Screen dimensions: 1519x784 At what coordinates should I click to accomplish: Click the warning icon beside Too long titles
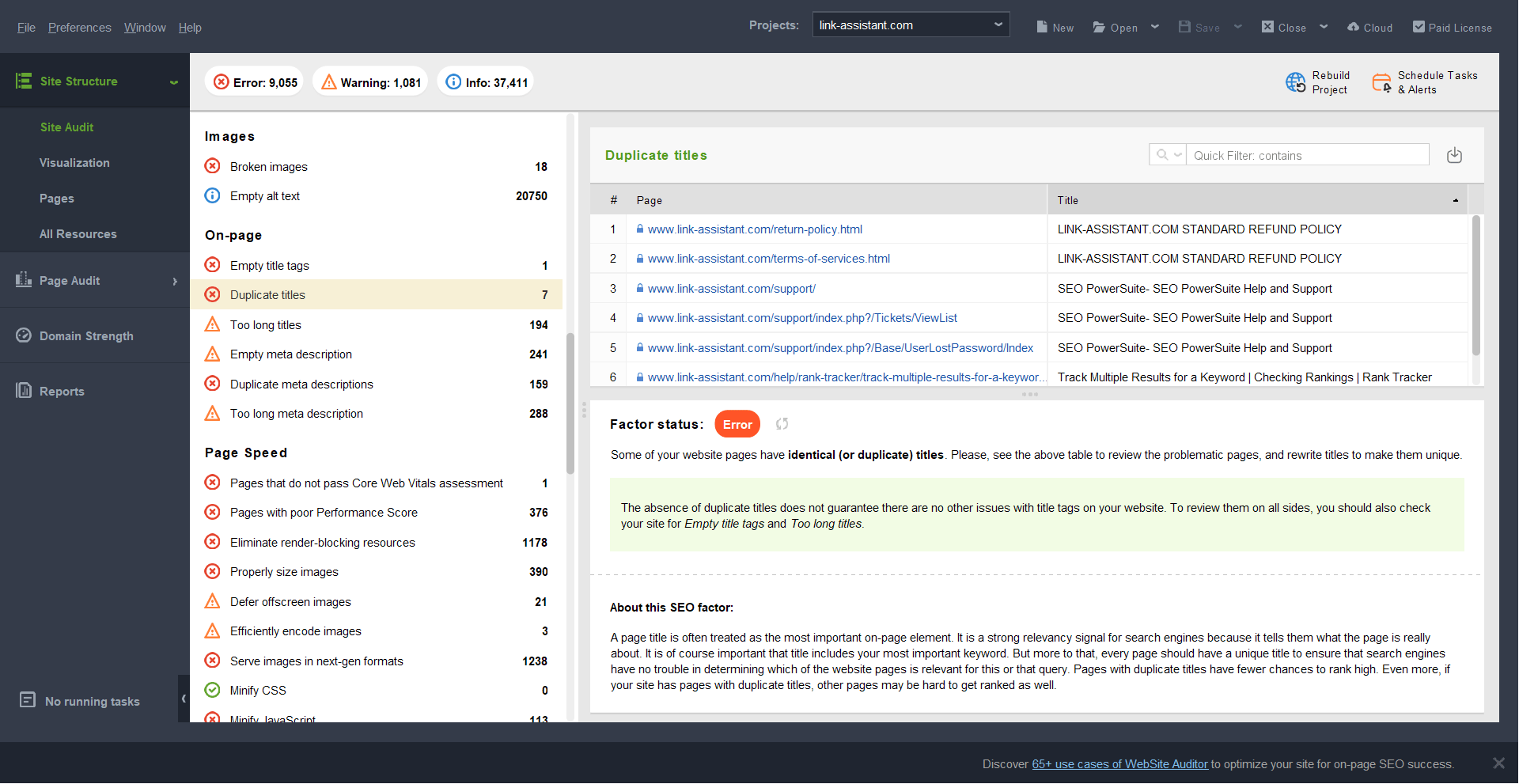point(213,324)
